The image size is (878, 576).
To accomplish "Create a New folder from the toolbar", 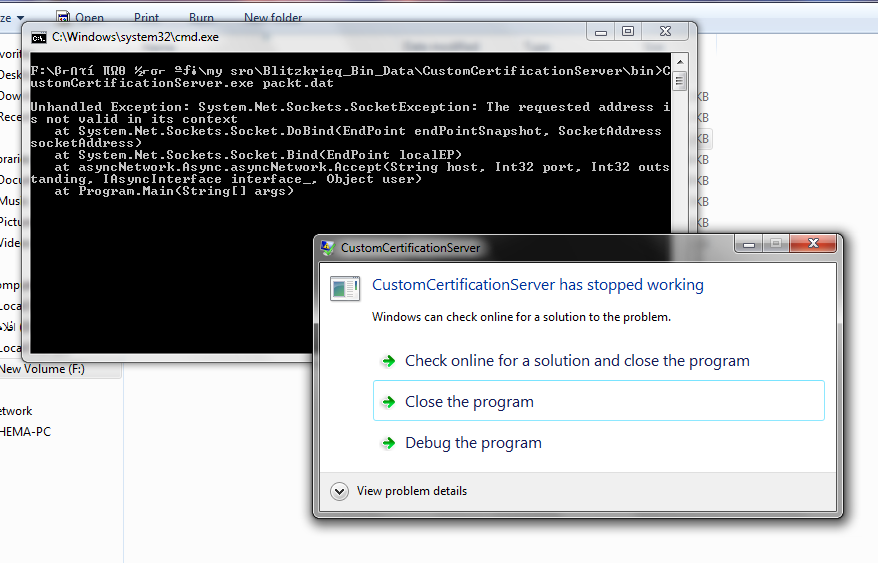I will (272, 17).
